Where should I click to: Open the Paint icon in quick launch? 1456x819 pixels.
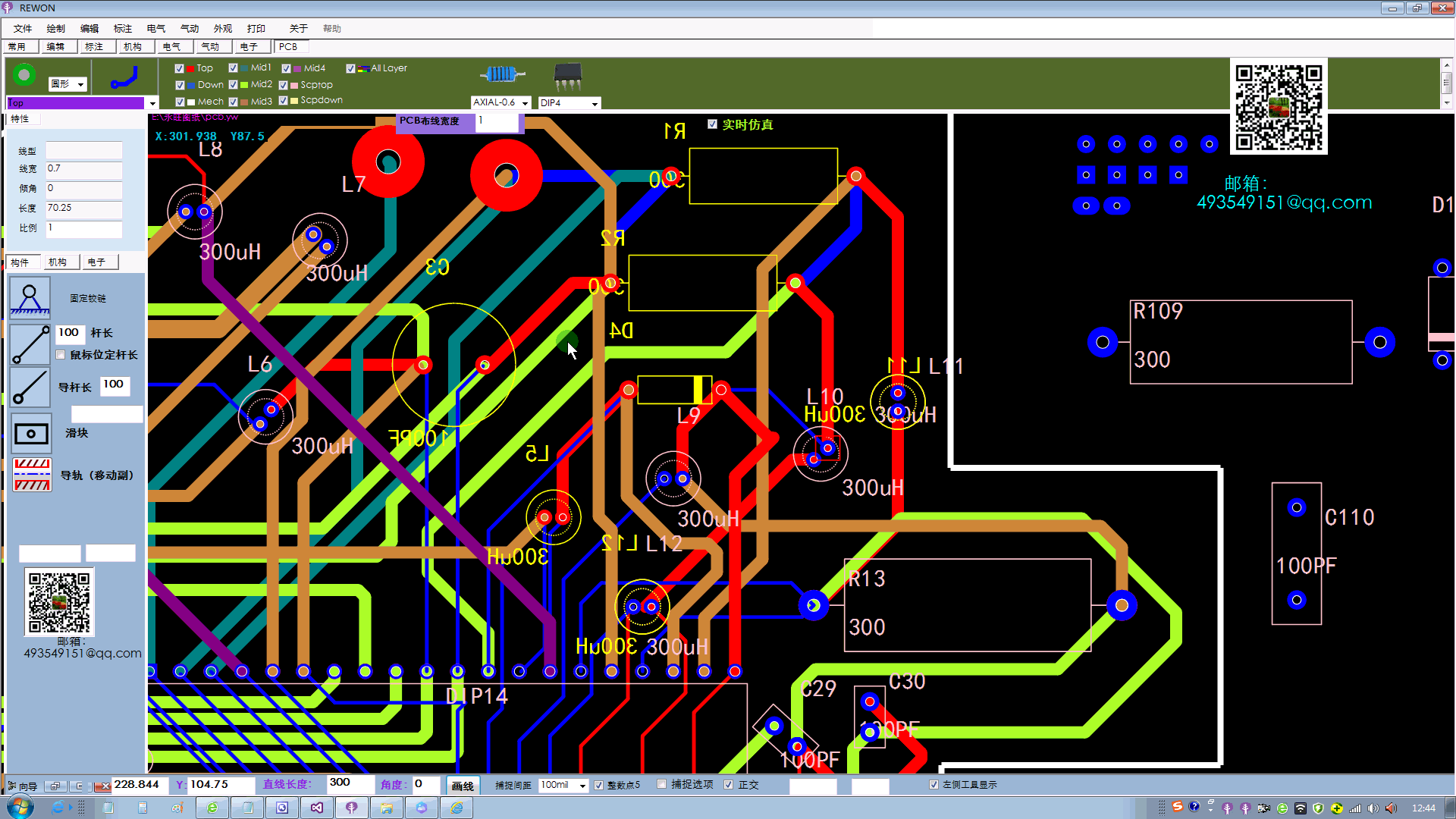pyautogui.click(x=177, y=808)
